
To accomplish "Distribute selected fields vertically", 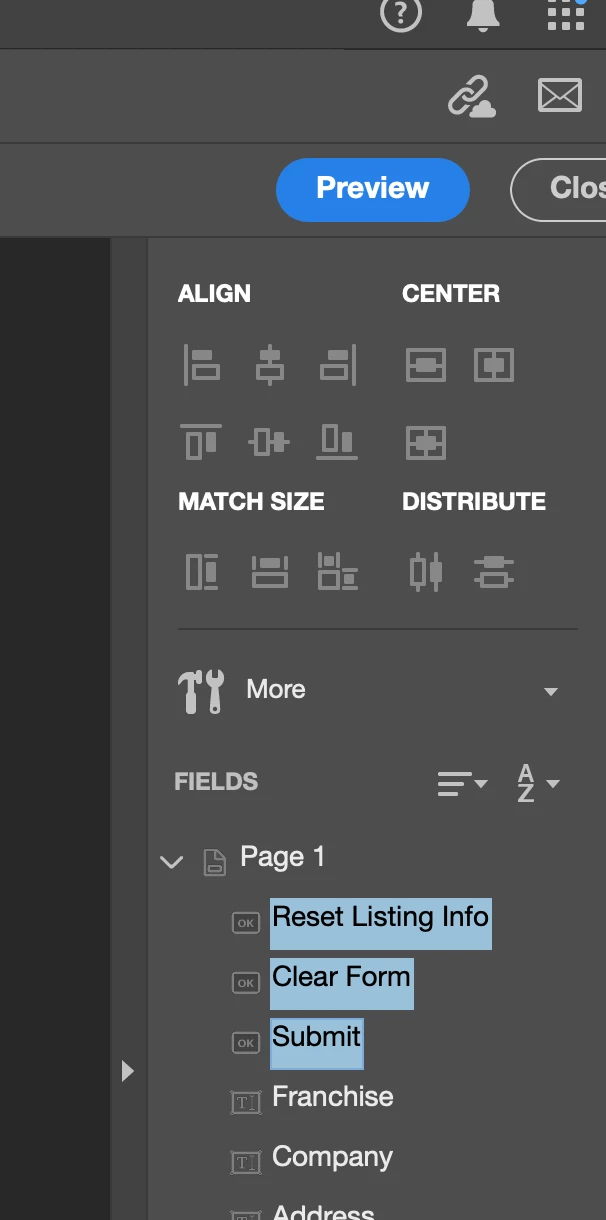I will click(x=494, y=572).
